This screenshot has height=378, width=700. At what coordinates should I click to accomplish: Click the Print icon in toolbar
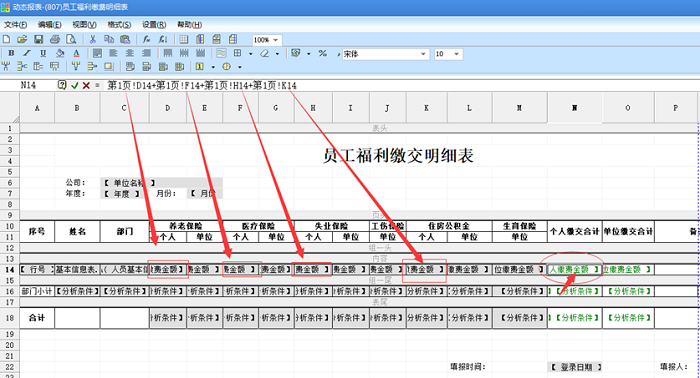point(55,39)
